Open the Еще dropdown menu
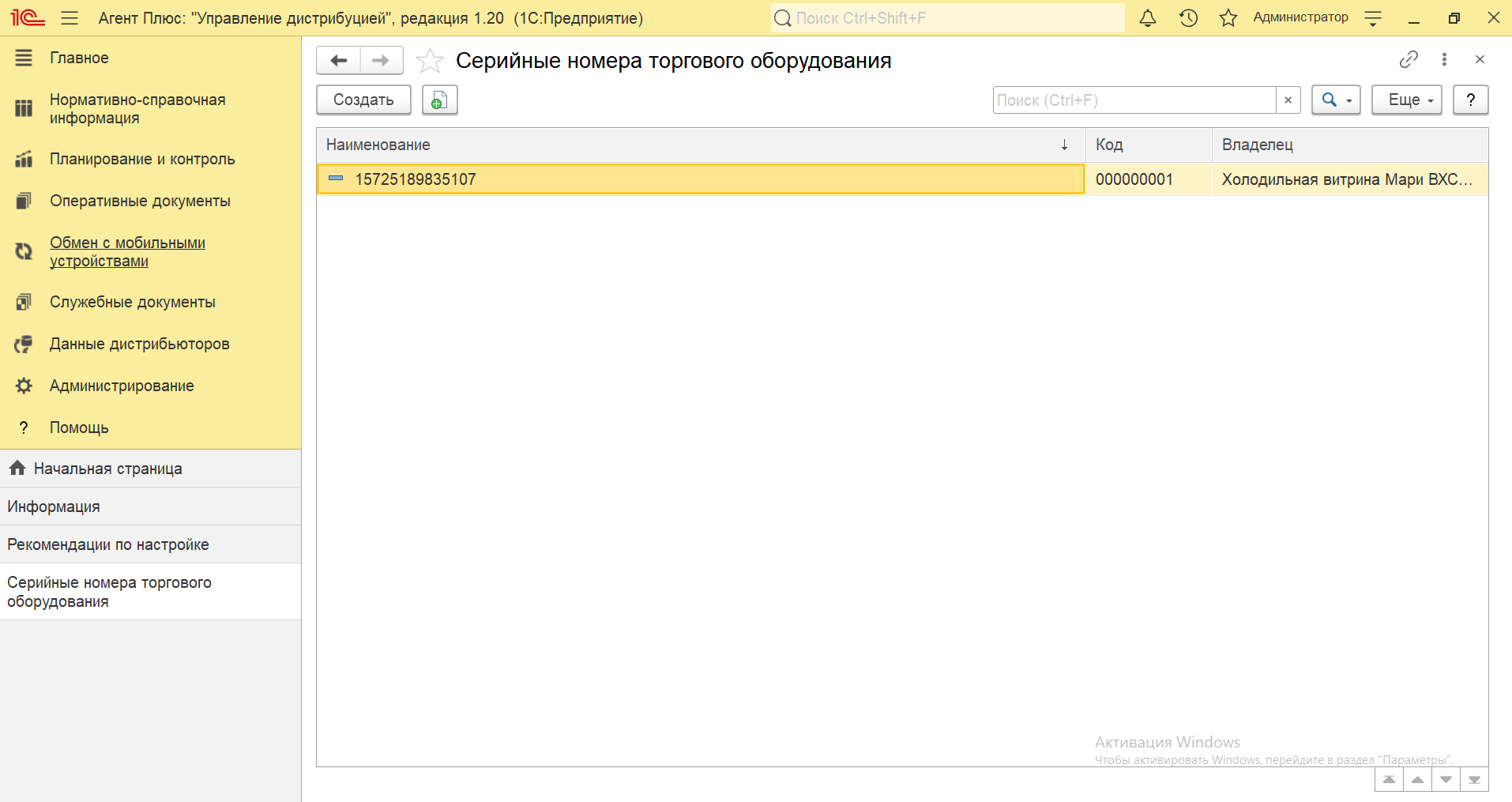This screenshot has height=802, width=1512. 1407,100
